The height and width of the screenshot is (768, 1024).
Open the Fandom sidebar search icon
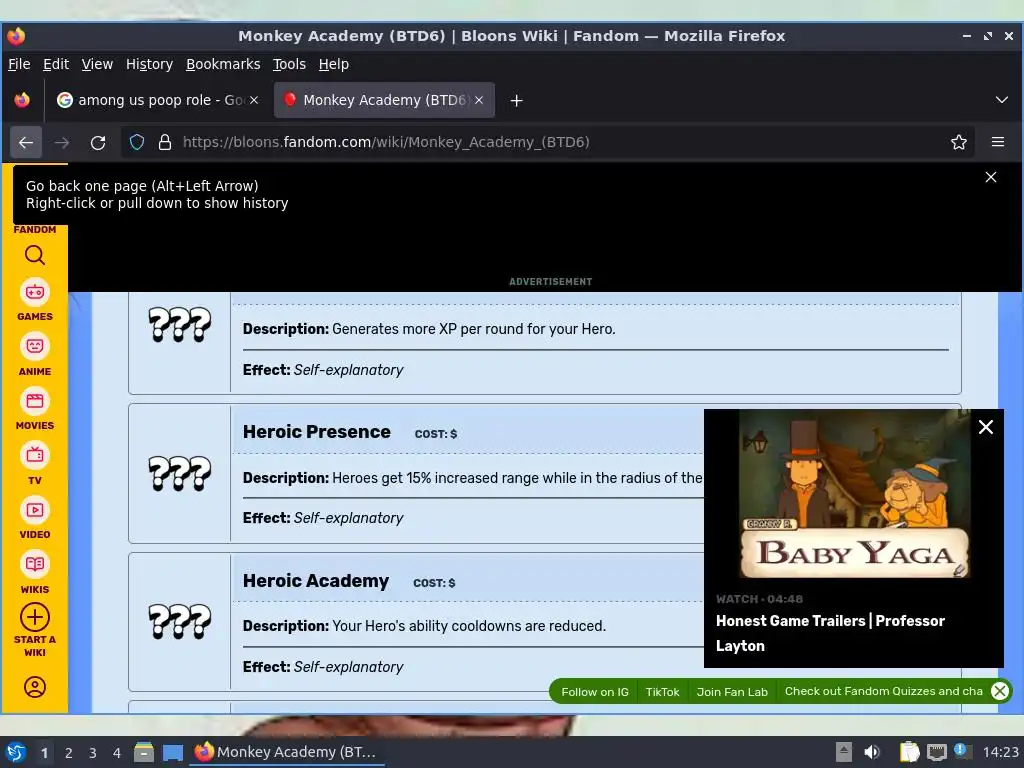tap(35, 255)
